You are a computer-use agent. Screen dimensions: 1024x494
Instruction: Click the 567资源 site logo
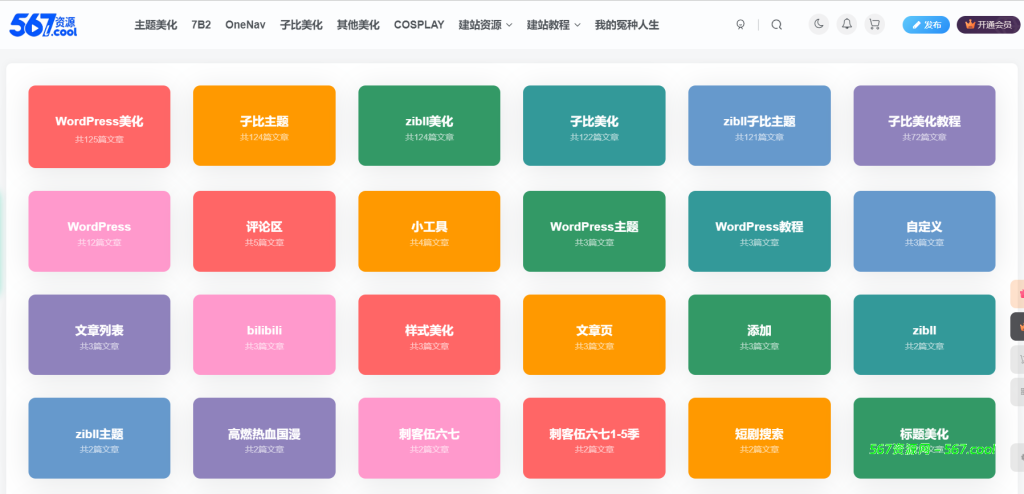coord(43,25)
